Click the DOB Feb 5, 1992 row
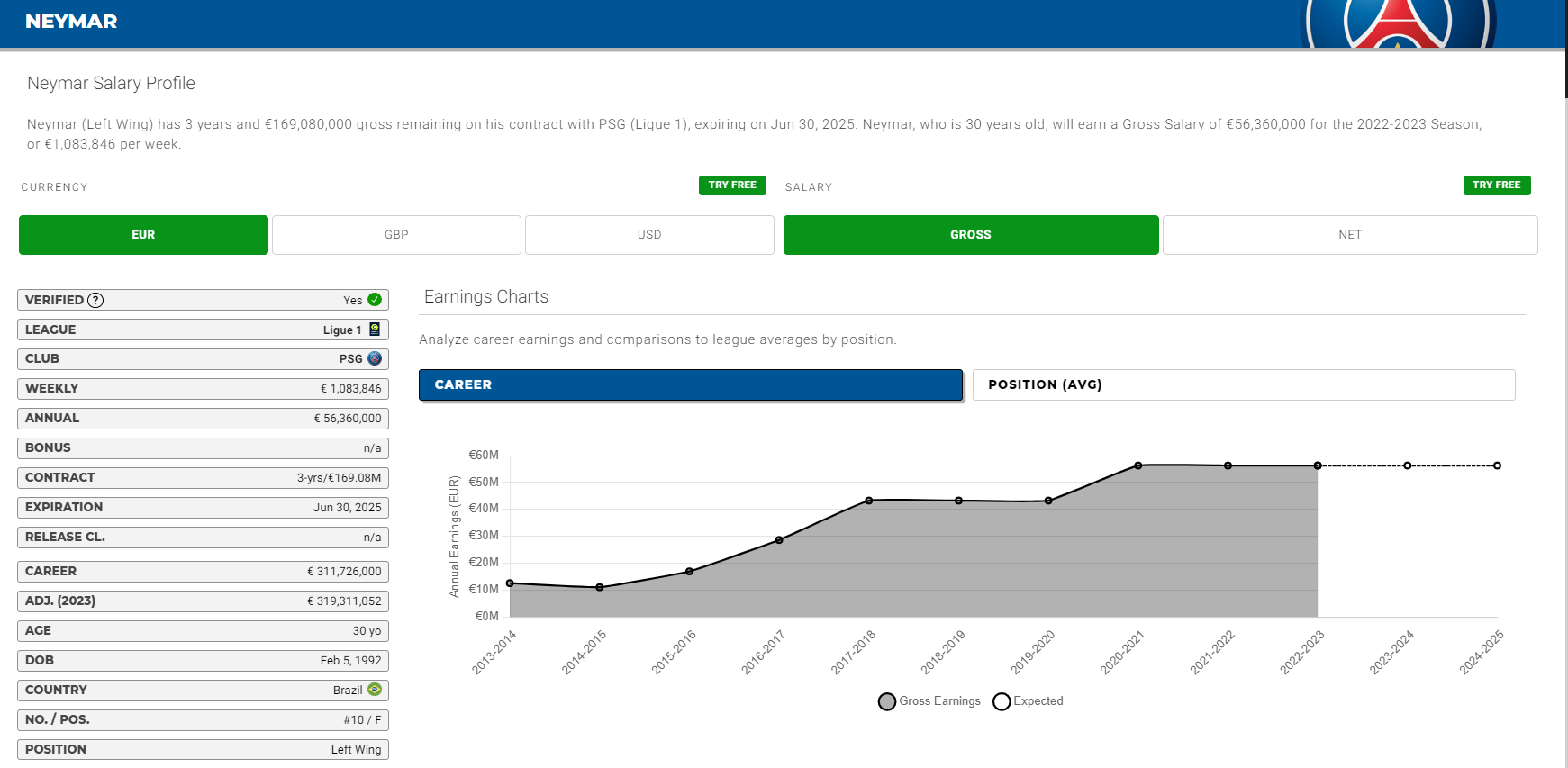The width and height of the screenshot is (1568, 768). click(x=203, y=661)
